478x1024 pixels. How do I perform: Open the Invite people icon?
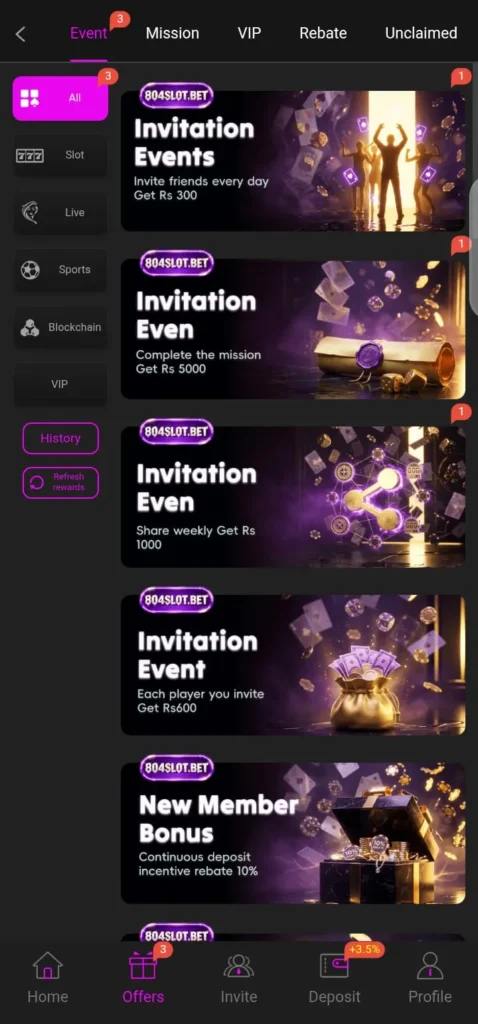[238, 967]
